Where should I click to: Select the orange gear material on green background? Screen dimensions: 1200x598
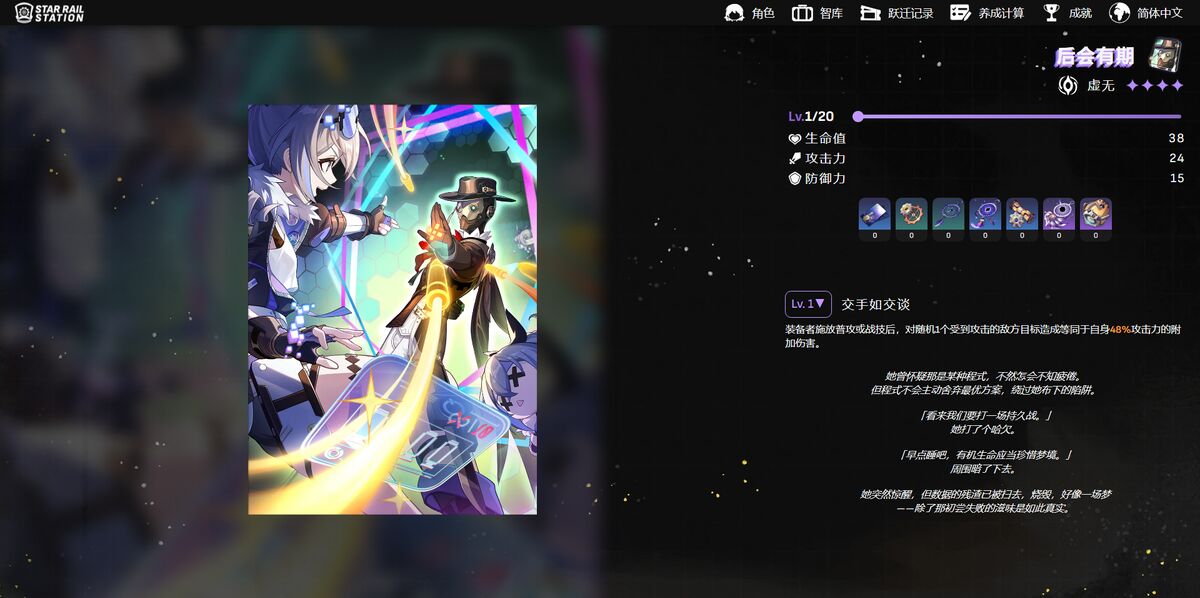point(911,214)
